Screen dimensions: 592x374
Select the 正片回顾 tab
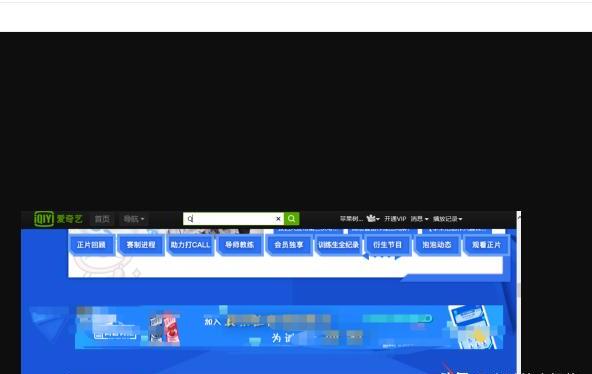coord(91,245)
